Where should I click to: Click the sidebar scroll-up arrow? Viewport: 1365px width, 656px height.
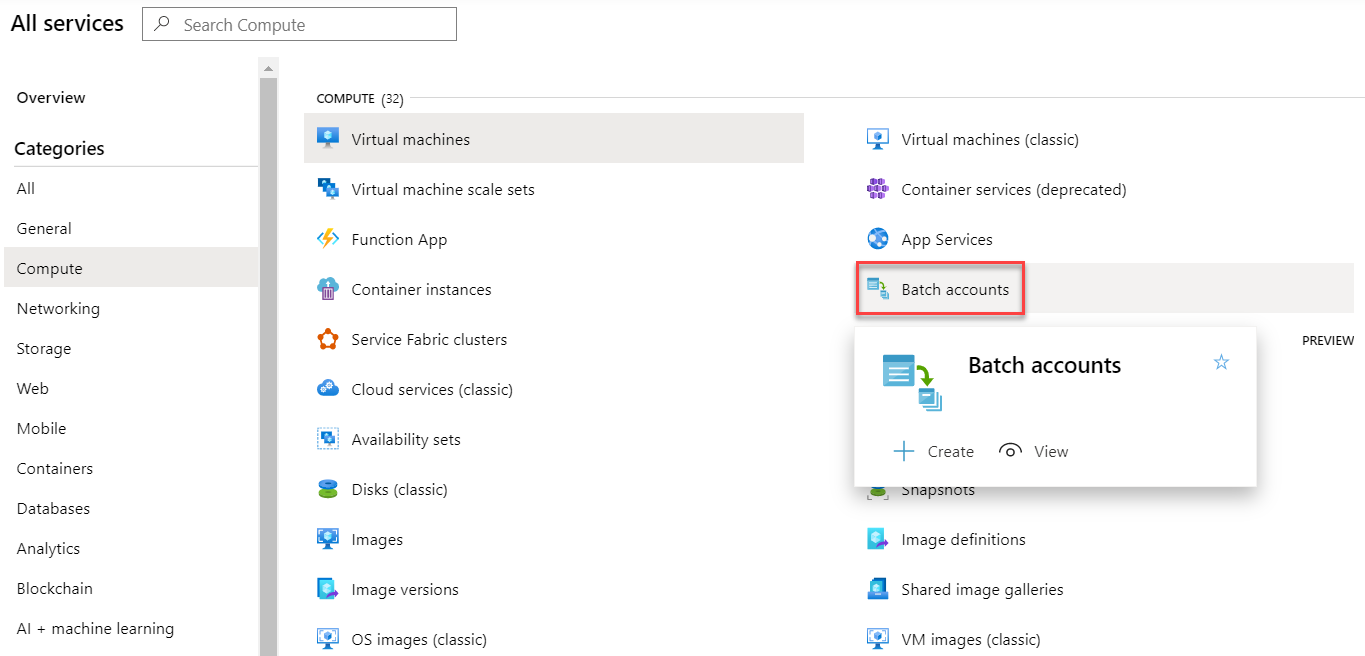point(268,68)
